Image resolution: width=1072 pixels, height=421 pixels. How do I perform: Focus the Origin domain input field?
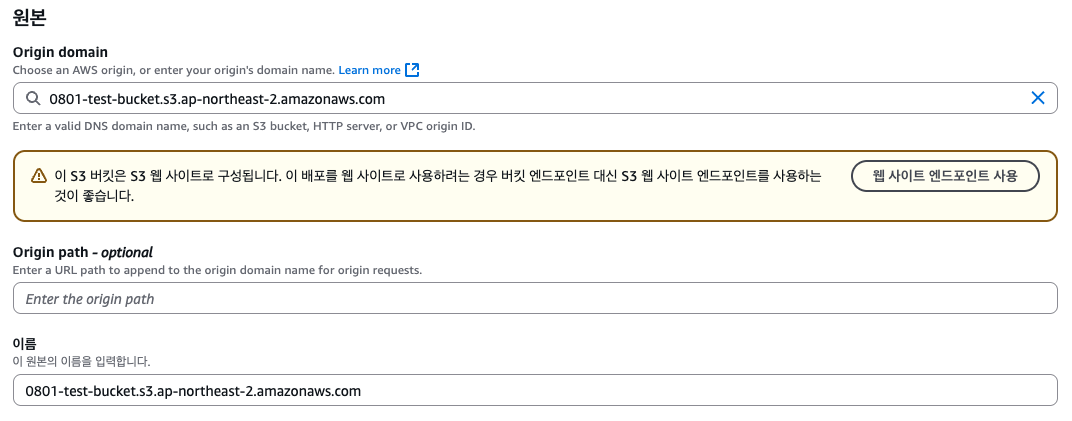point(535,98)
